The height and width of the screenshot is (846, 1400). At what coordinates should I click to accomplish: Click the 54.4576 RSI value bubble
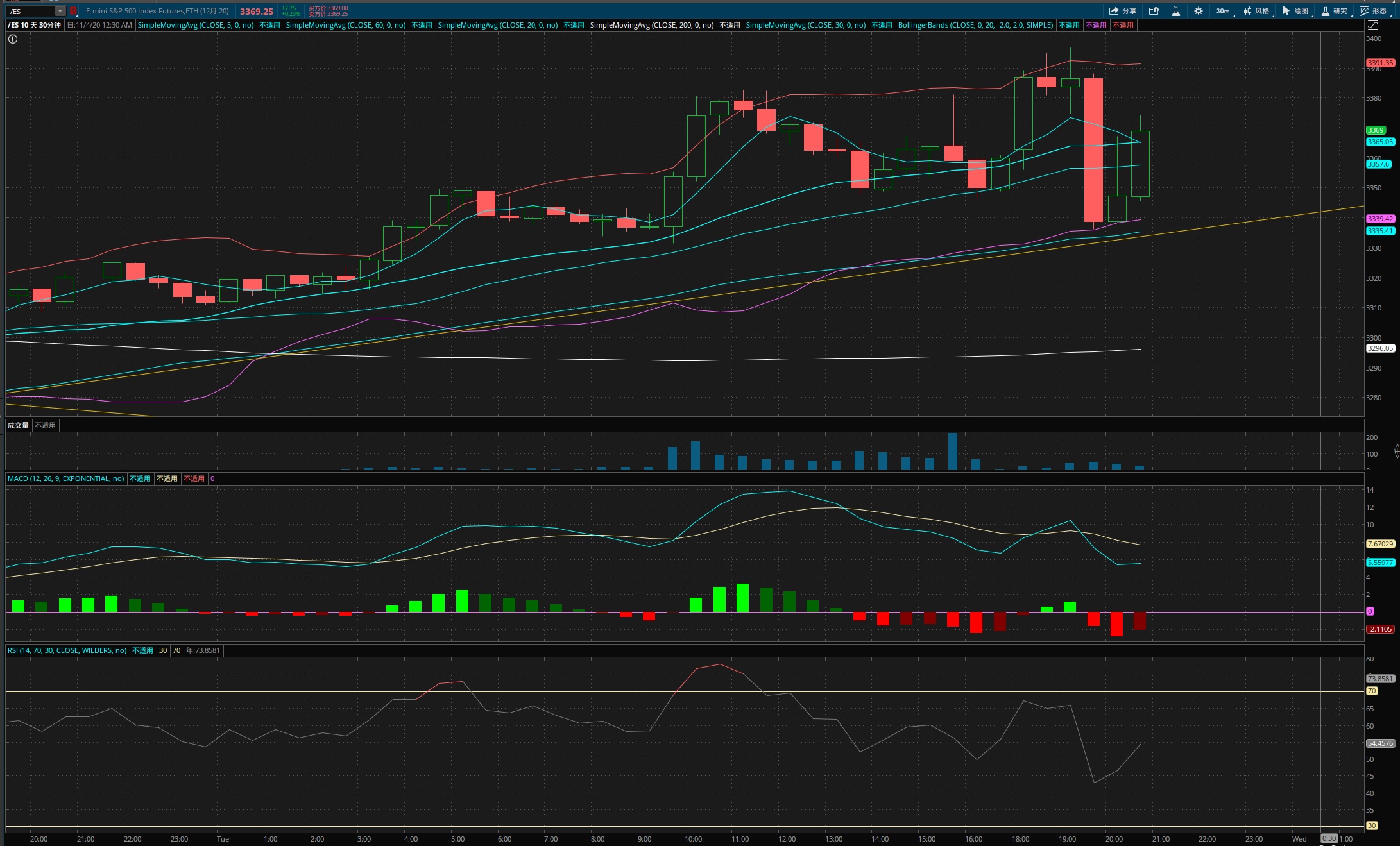(x=1380, y=743)
